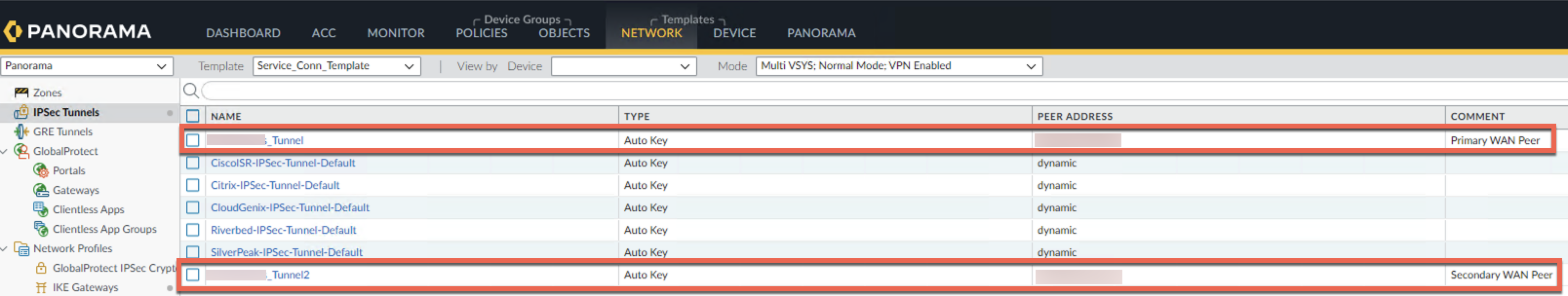1568x296 pixels.
Task: Click the GlobalProtect Portals icon
Action: pyautogui.click(x=41, y=170)
